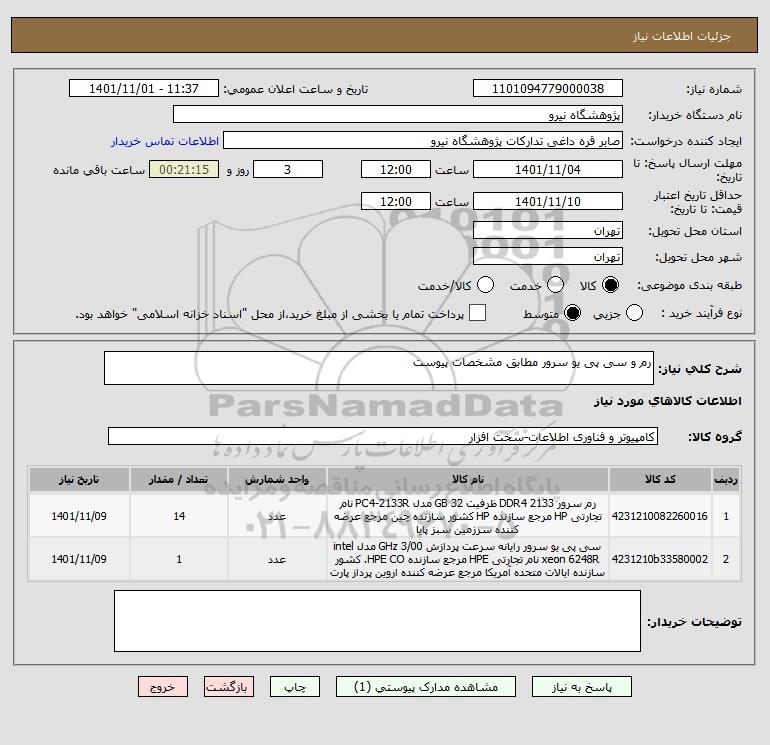Click column header تاریخ نیاز
Screen dimensions: 770x745
pos(79,480)
